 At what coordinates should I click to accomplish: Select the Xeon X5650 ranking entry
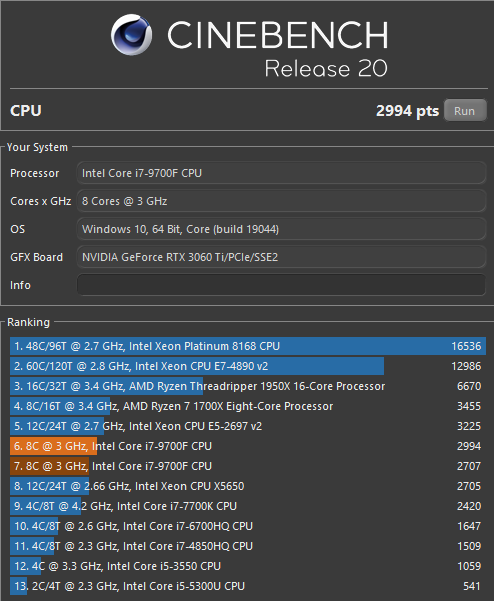pos(248,486)
